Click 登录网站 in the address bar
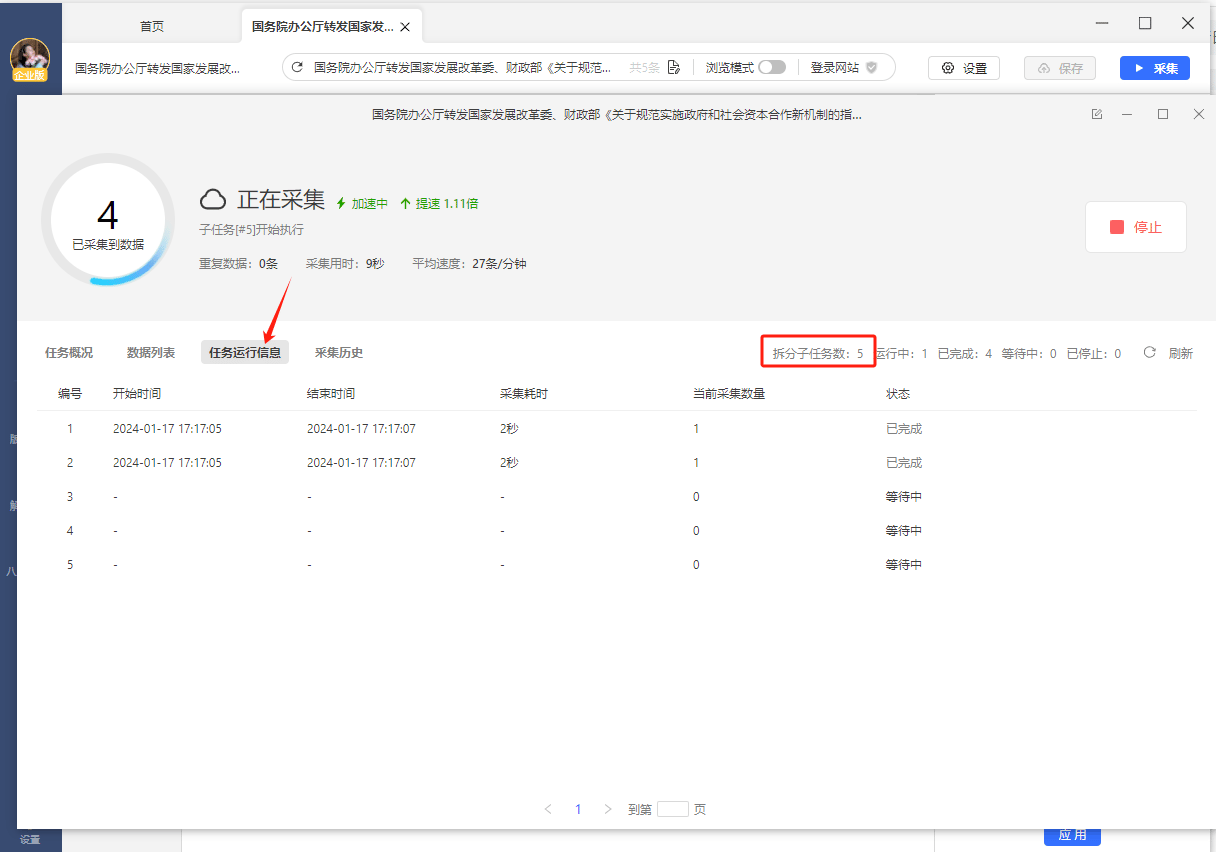This screenshot has width=1216, height=852. click(x=835, y=68)
